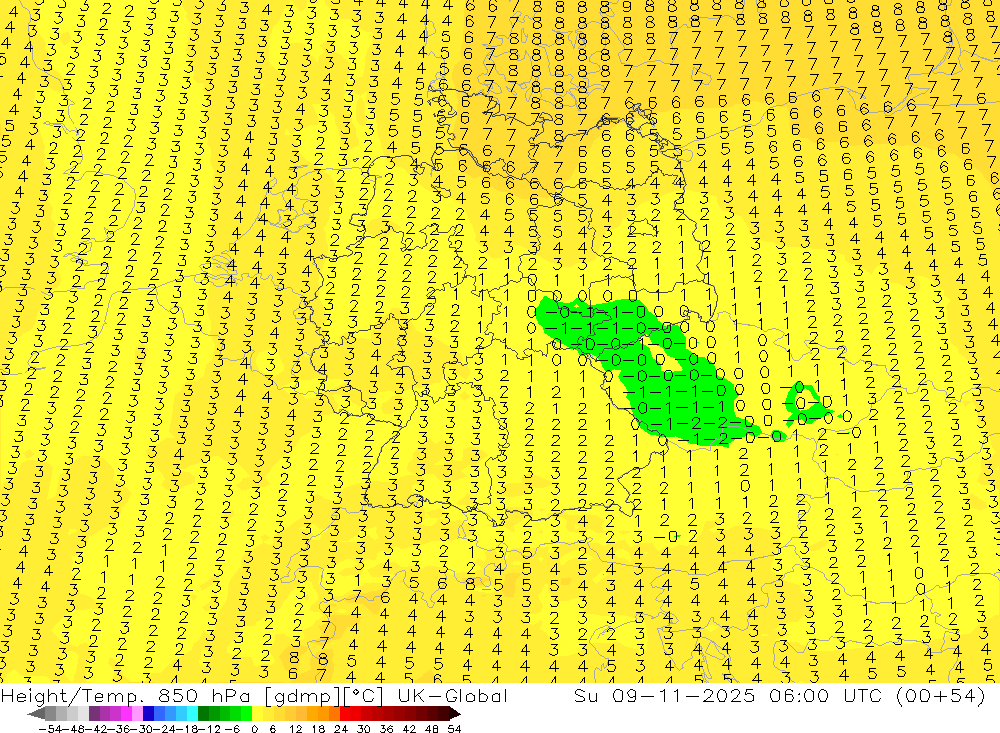Click the dark purple legend swatch above -42
The width and height of the screenshot is (1000, 733).
coord(94,714)
